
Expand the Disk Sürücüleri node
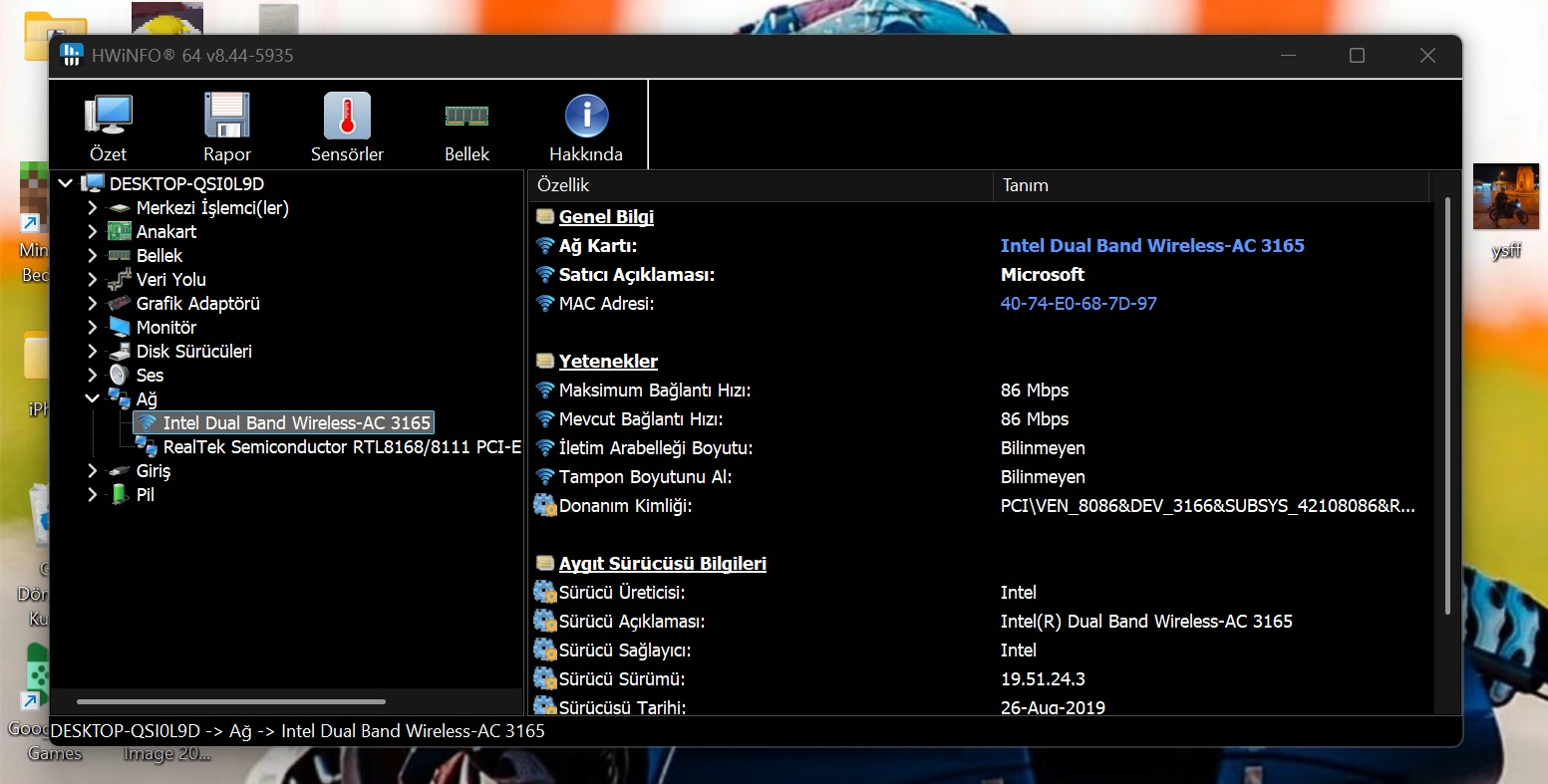point(93,352)
